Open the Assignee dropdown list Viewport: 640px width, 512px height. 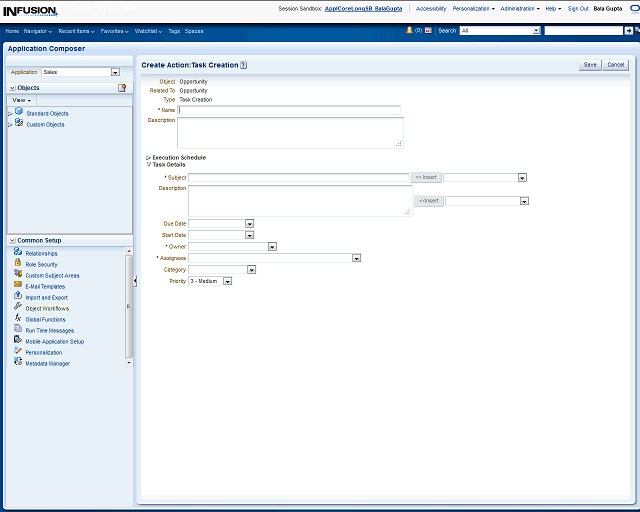356,258
